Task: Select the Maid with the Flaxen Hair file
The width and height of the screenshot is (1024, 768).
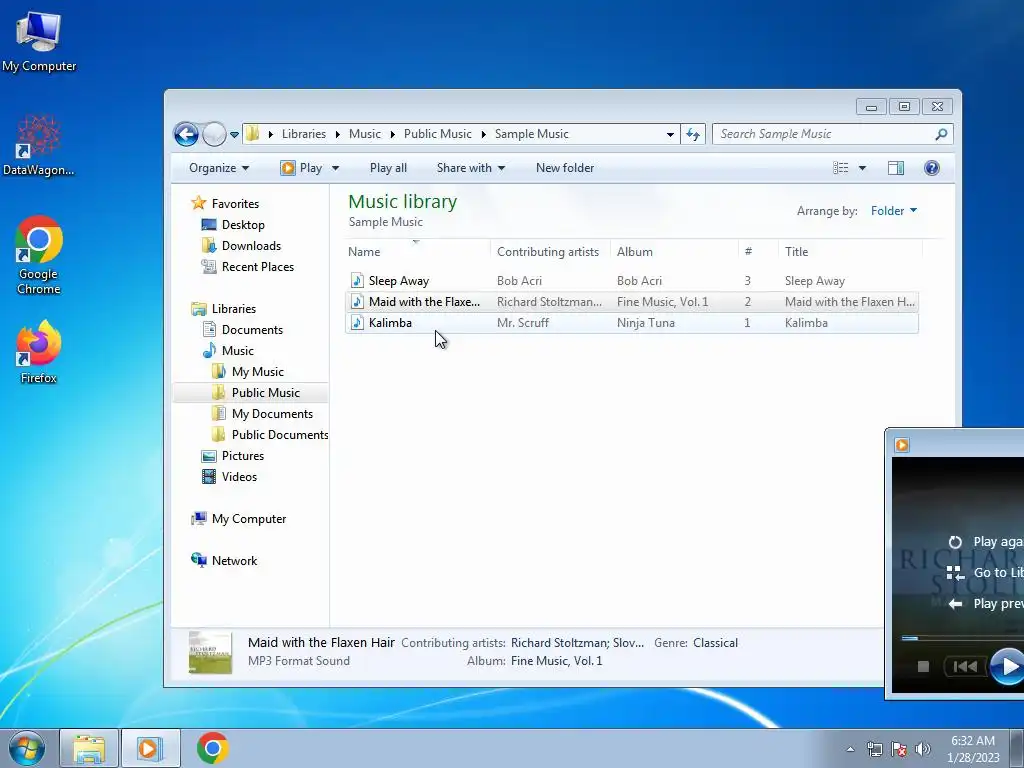Action: pyautogui.click(x=632, y=302)
